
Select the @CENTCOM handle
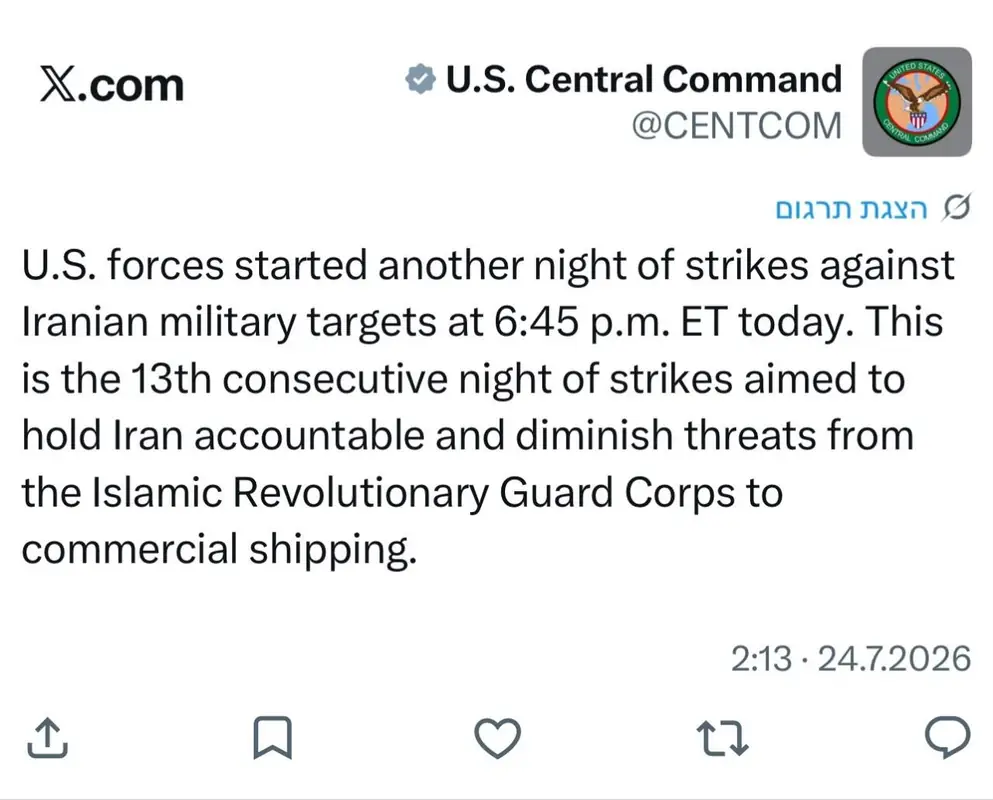click(737, 125)
